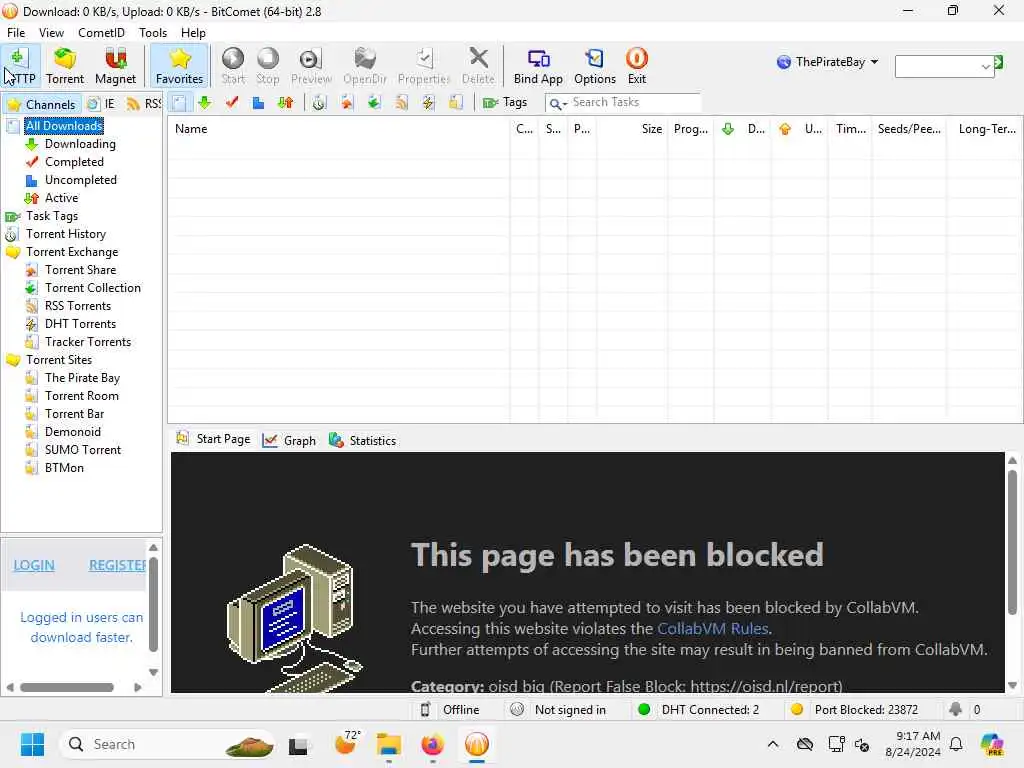1024x768 pixels.
Task: Click the LOGIN link
Action: point(34,566)
